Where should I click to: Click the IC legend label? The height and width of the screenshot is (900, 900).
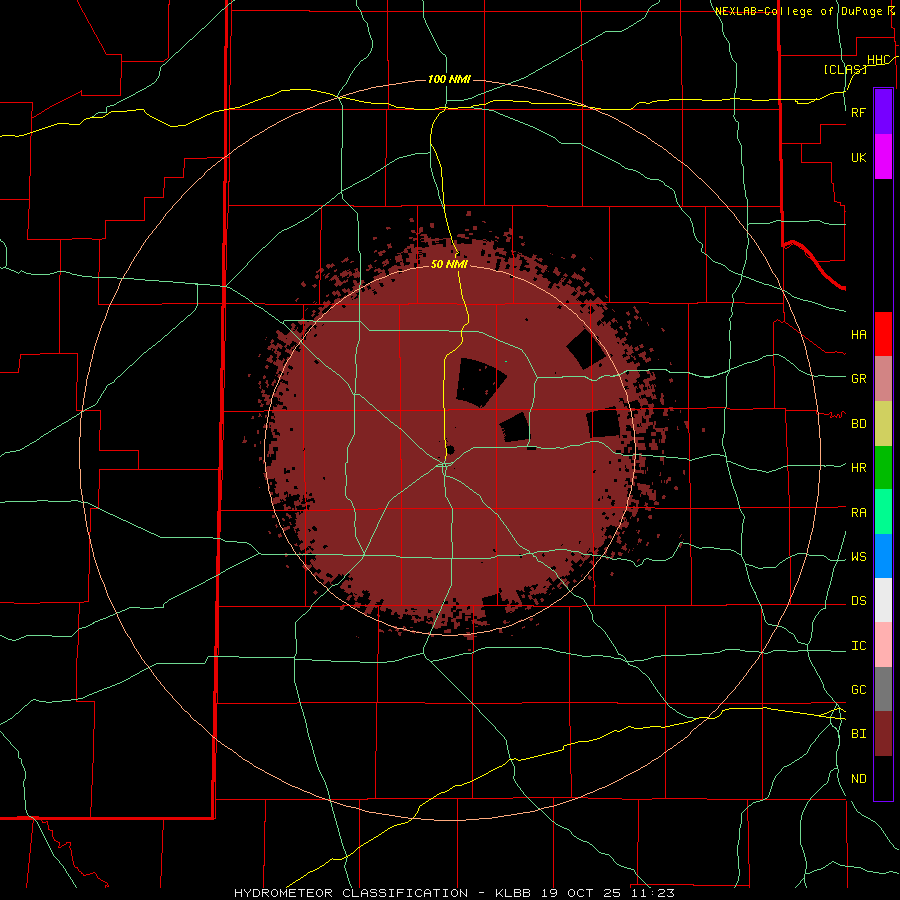click(x=859, y=646)
